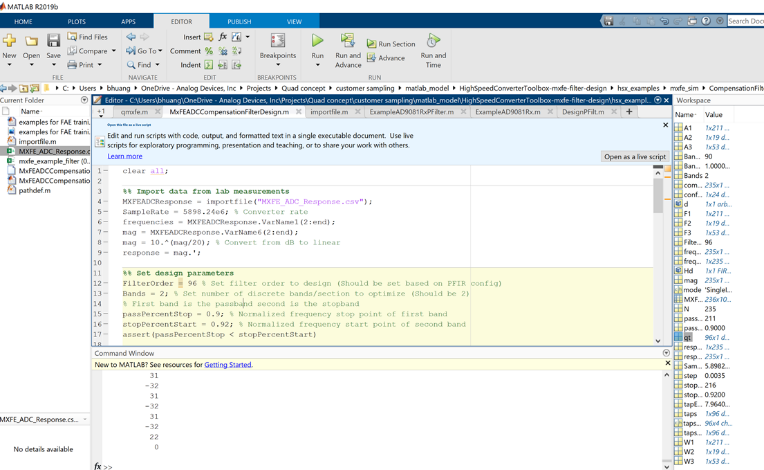Viewport: 764px width, 470px height.
Task: Click the Getting Started link
Action: [228, 364]
